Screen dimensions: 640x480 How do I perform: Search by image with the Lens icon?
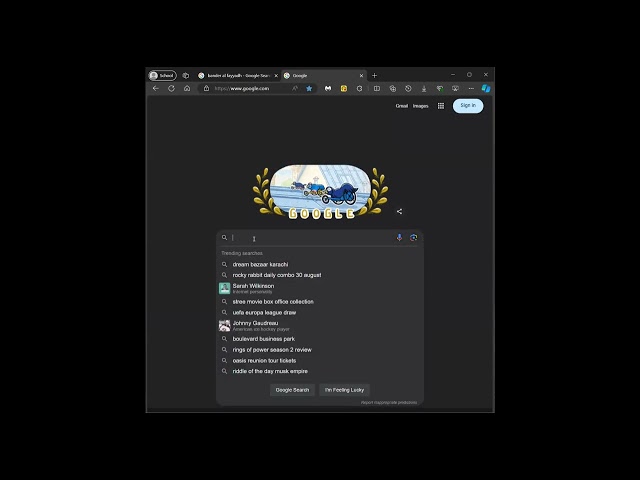[413, 238]
